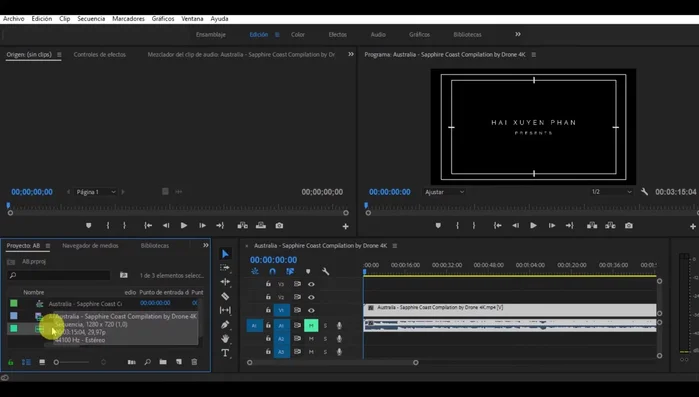The height and width of the screenshot is (397, 699).
Task: Open Archivo menu
Action: [14, 19]
